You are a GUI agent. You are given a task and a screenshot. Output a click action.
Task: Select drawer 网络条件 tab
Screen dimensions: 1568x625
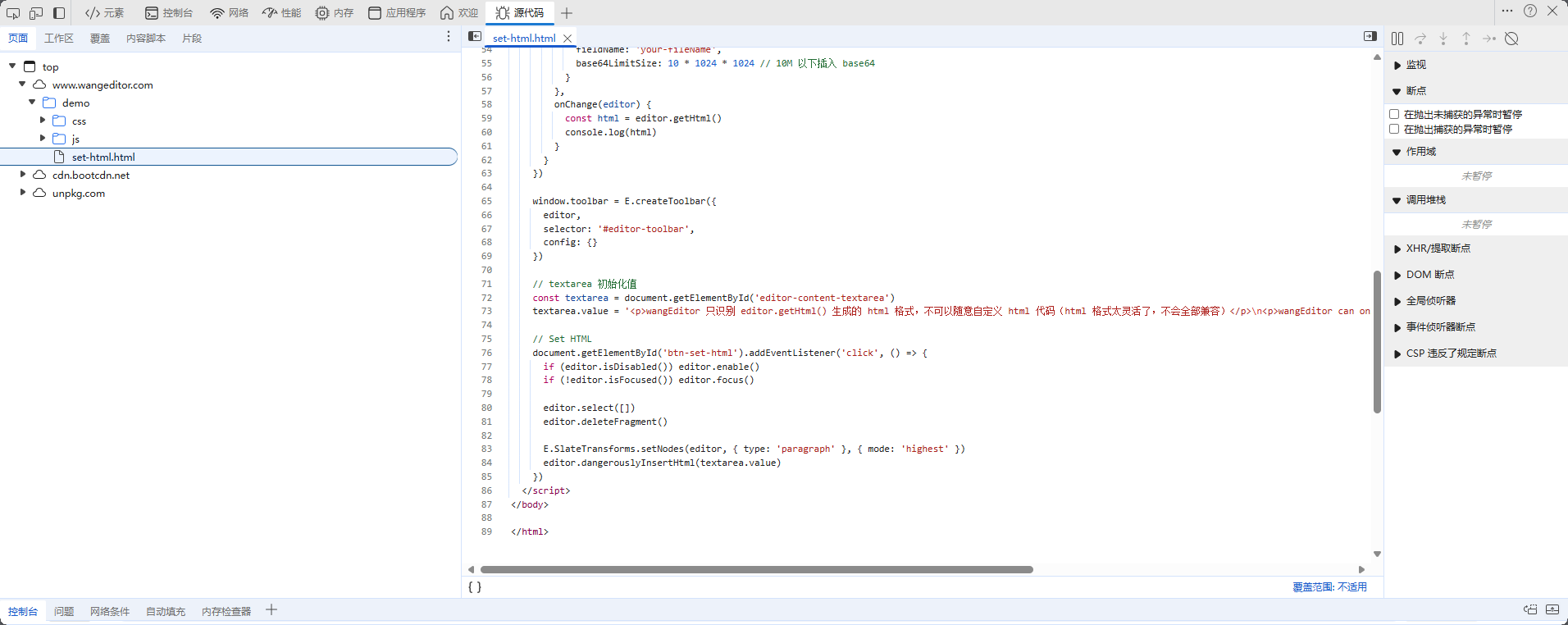point(110,612)
